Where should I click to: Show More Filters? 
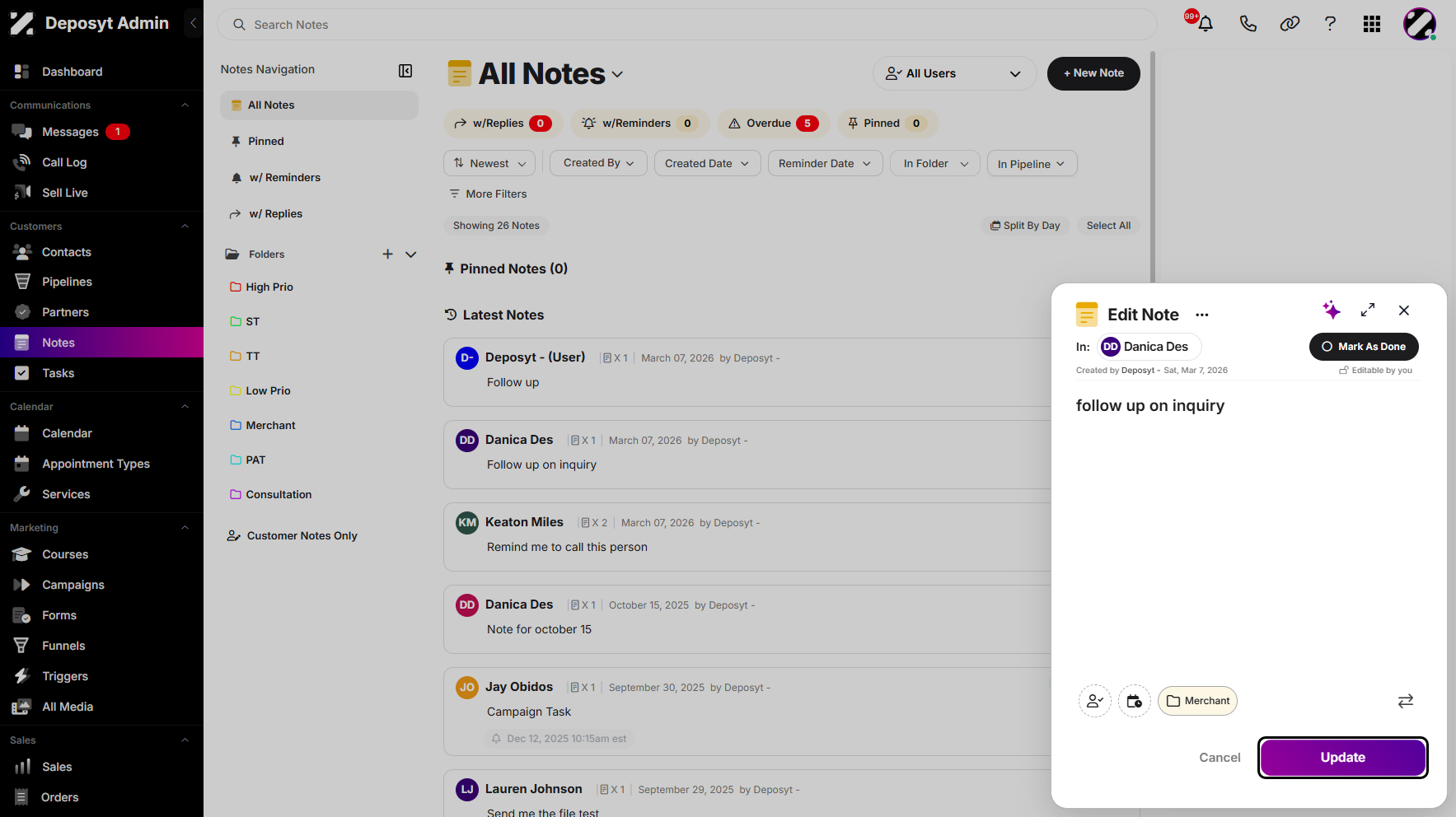(488, 194)
